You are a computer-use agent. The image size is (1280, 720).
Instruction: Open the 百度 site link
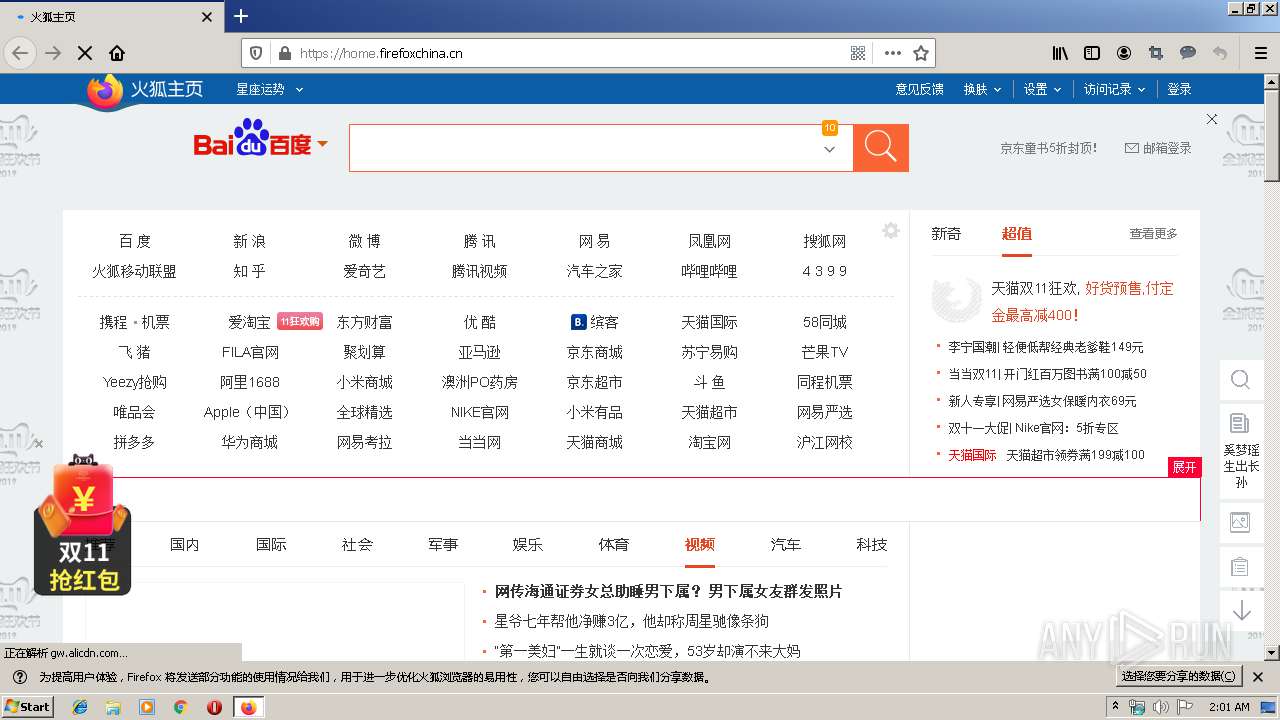tap(135, 241)
